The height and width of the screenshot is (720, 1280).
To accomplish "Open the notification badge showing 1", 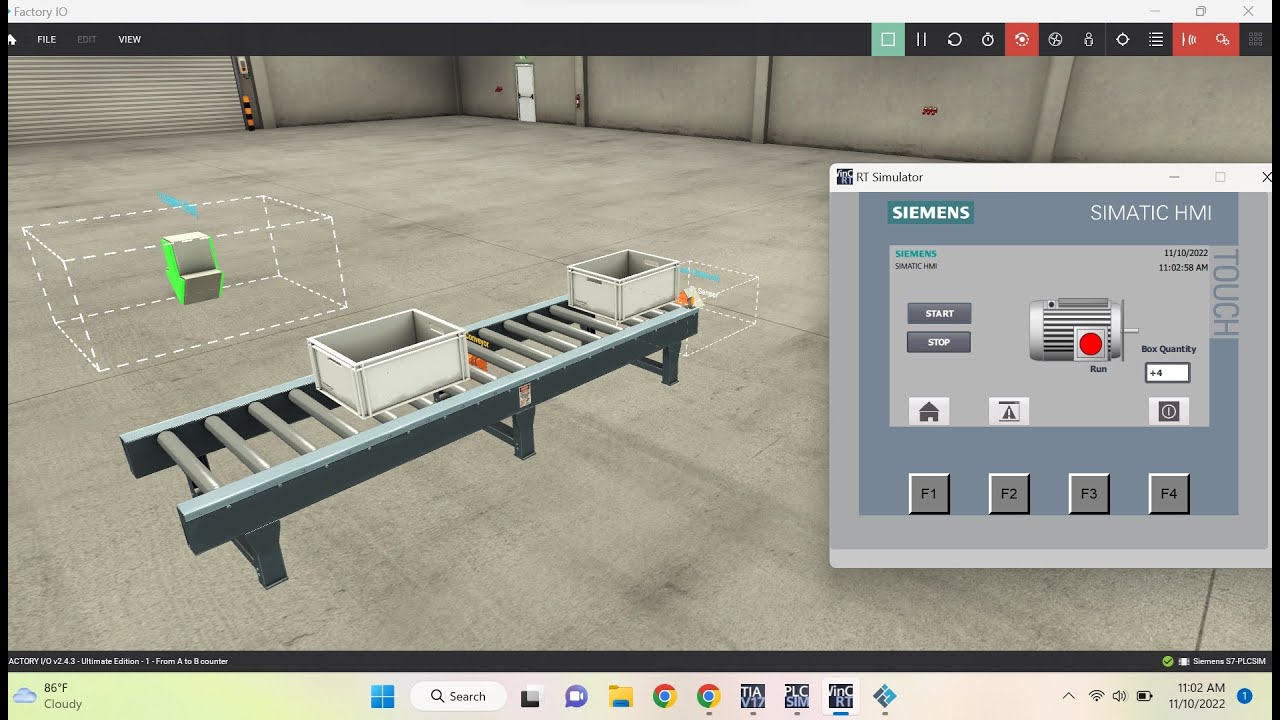I will pyautogui.click(x=1245, y=696).
